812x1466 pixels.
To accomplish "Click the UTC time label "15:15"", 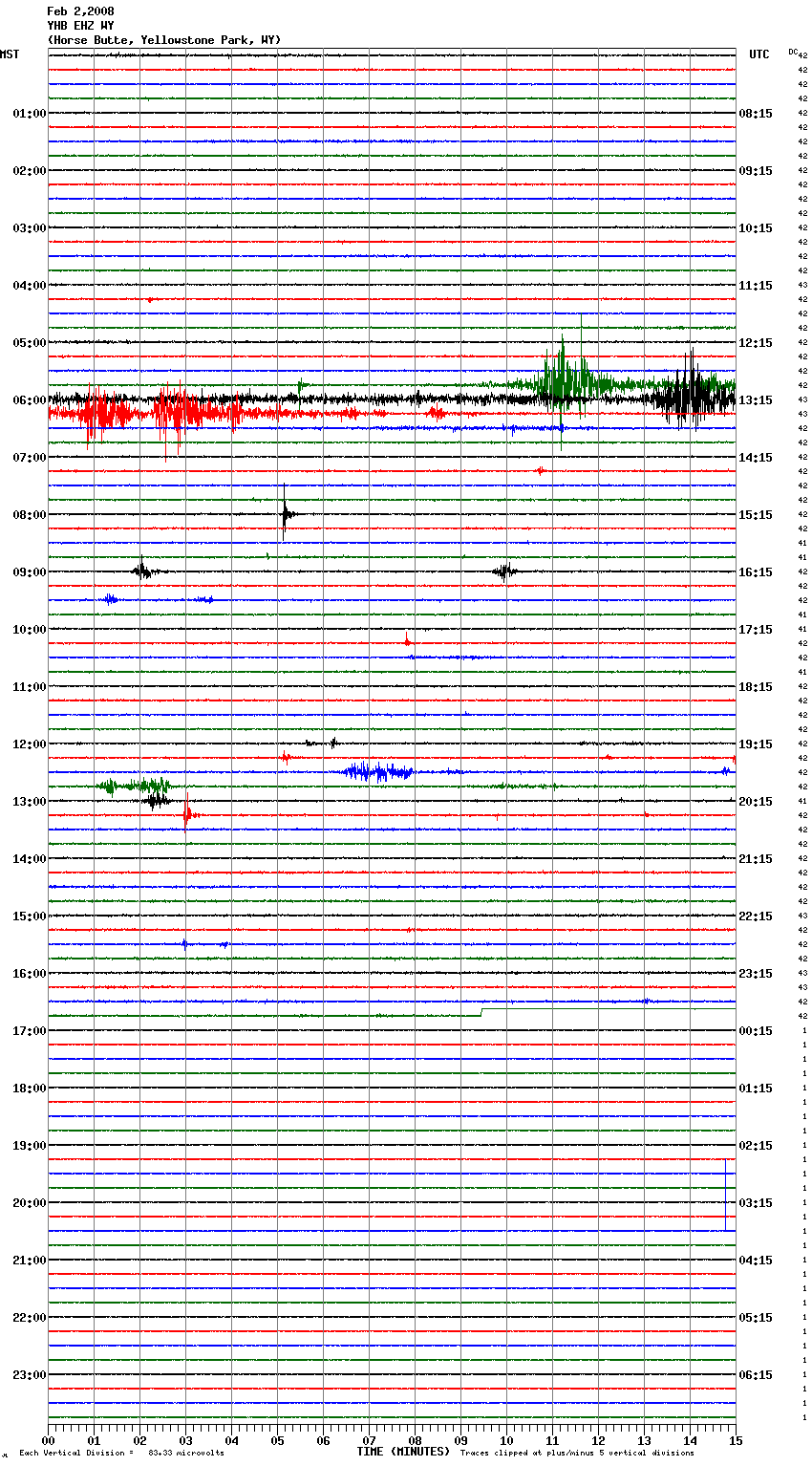I will pos(756,515).
